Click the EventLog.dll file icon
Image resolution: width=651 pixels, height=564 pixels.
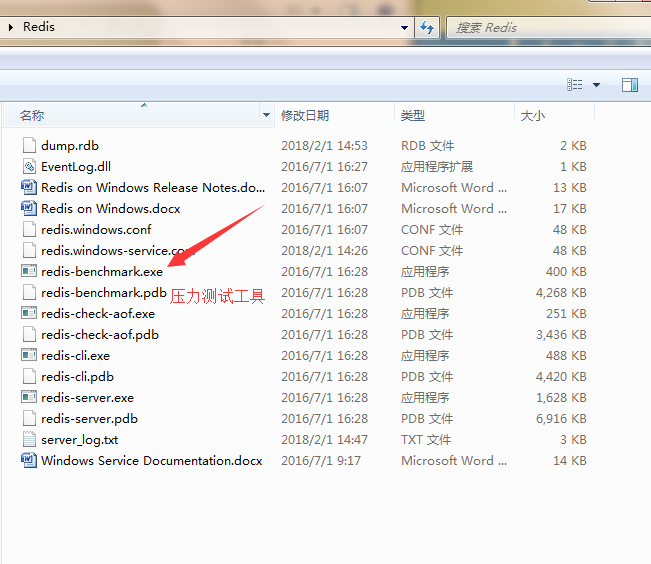[x=29, y=167]
